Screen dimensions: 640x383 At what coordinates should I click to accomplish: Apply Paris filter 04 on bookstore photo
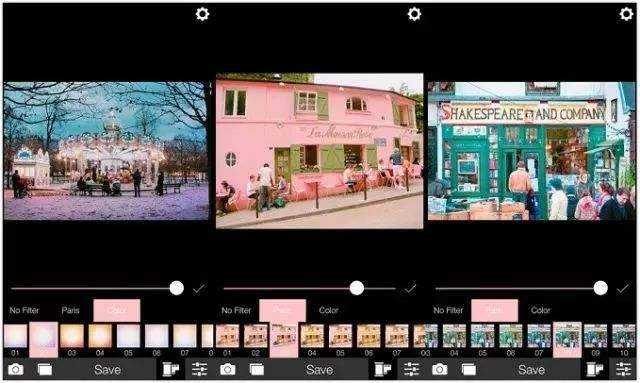click(x=454, y=340)
